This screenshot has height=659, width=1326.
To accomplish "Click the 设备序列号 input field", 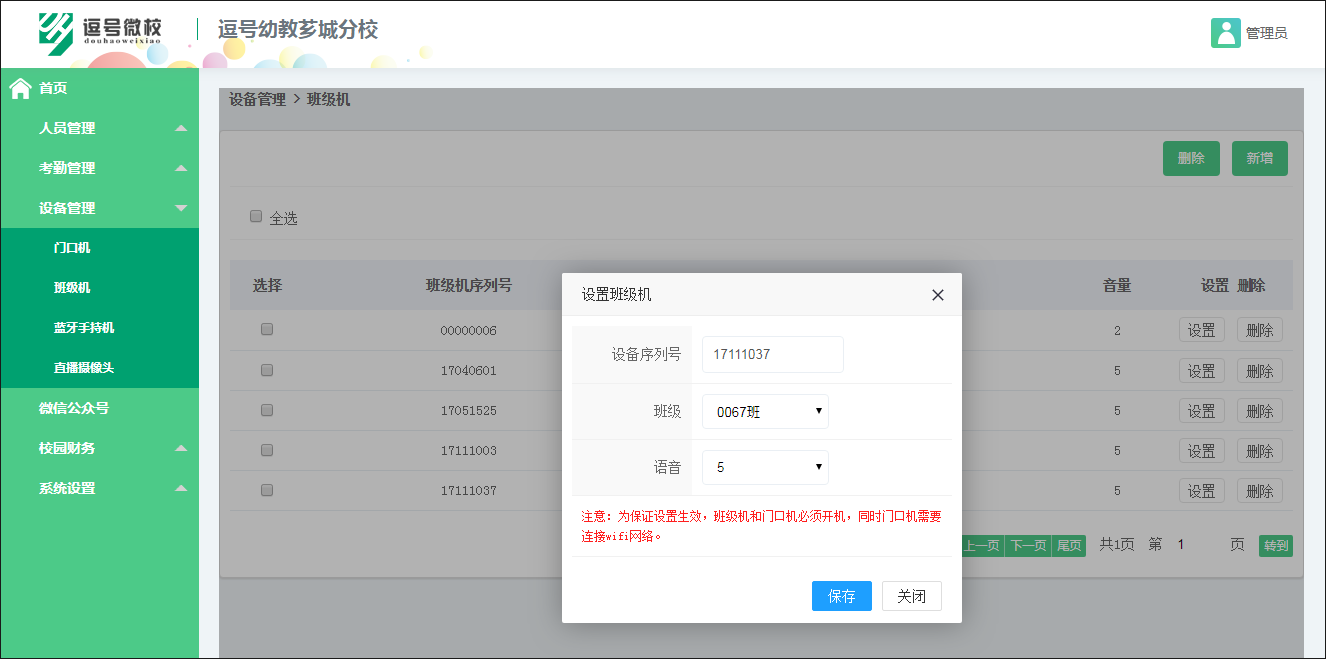I will coord(771,354).
